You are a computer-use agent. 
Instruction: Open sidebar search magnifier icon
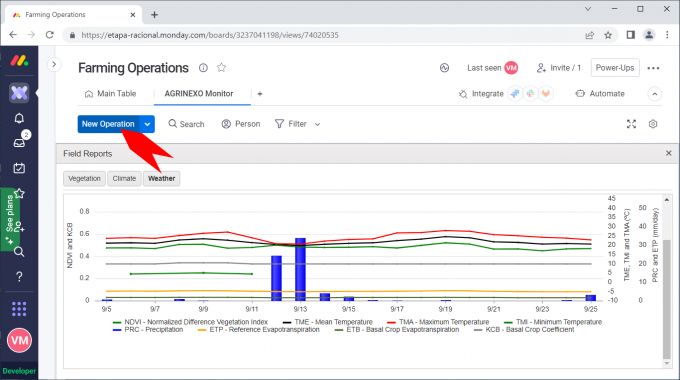tap(19, 252)
